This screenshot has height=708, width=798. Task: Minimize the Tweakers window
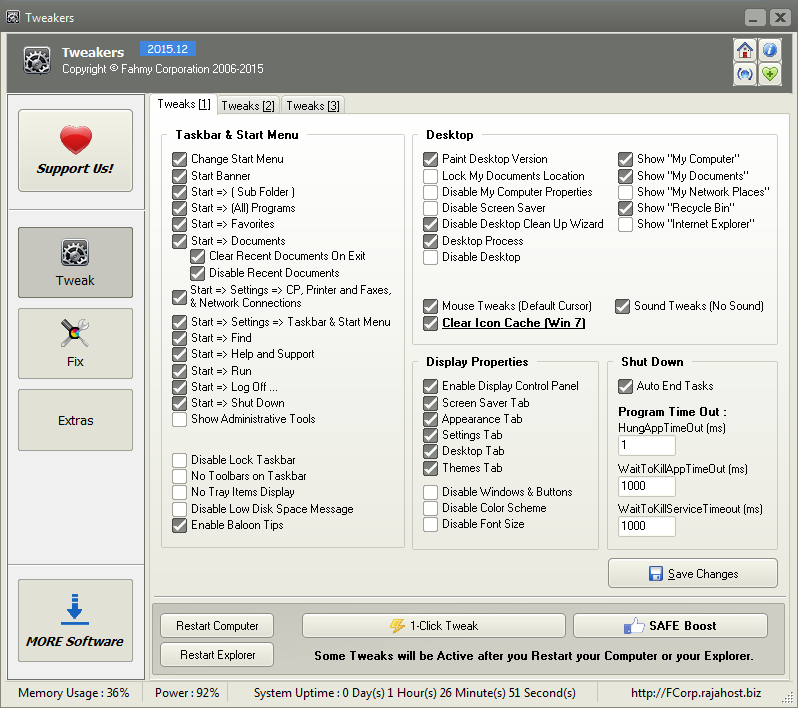755,18
